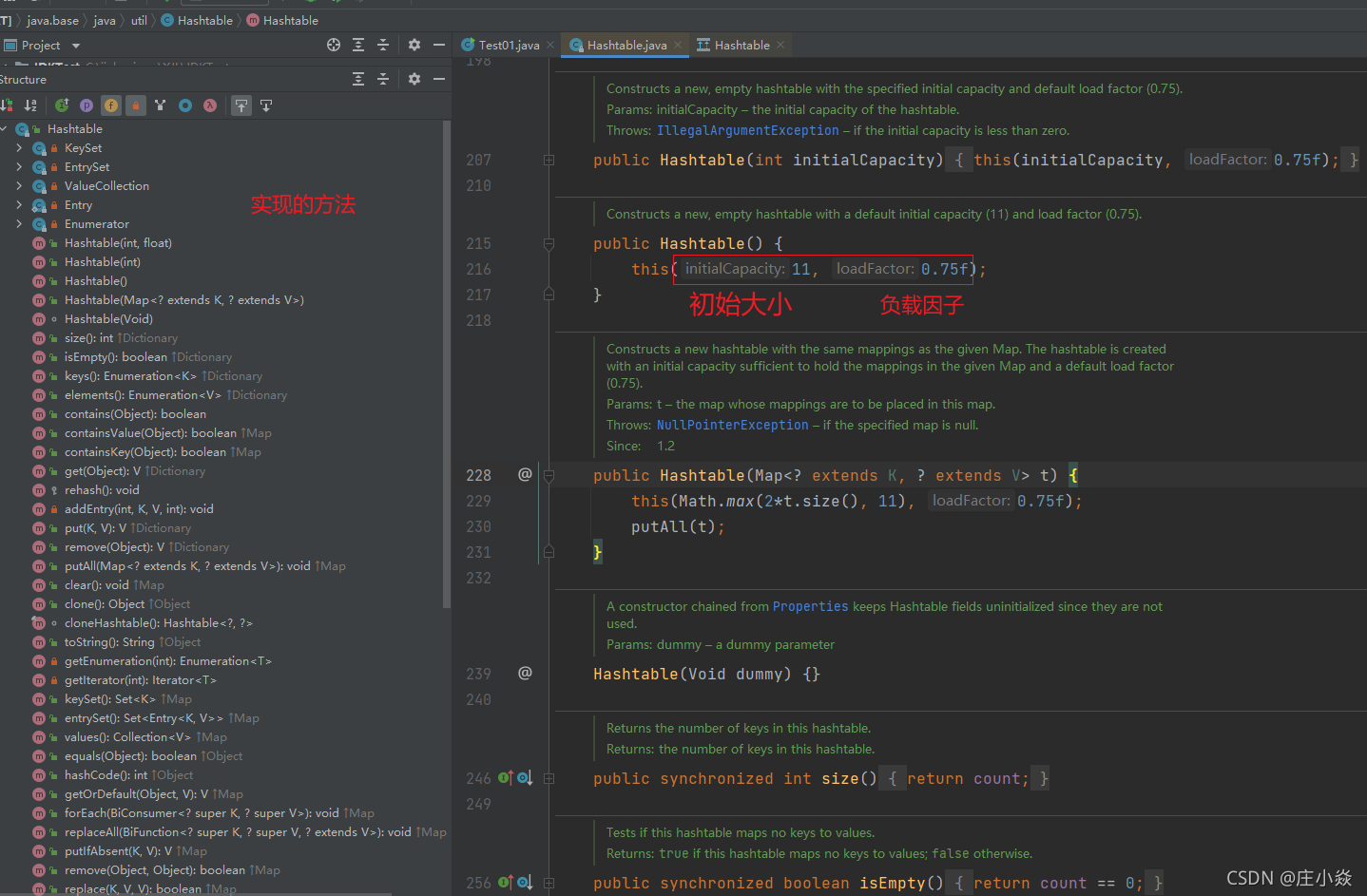Collapse the Hashtable root node in Structure
The image size is (1367, 896).
4,128
